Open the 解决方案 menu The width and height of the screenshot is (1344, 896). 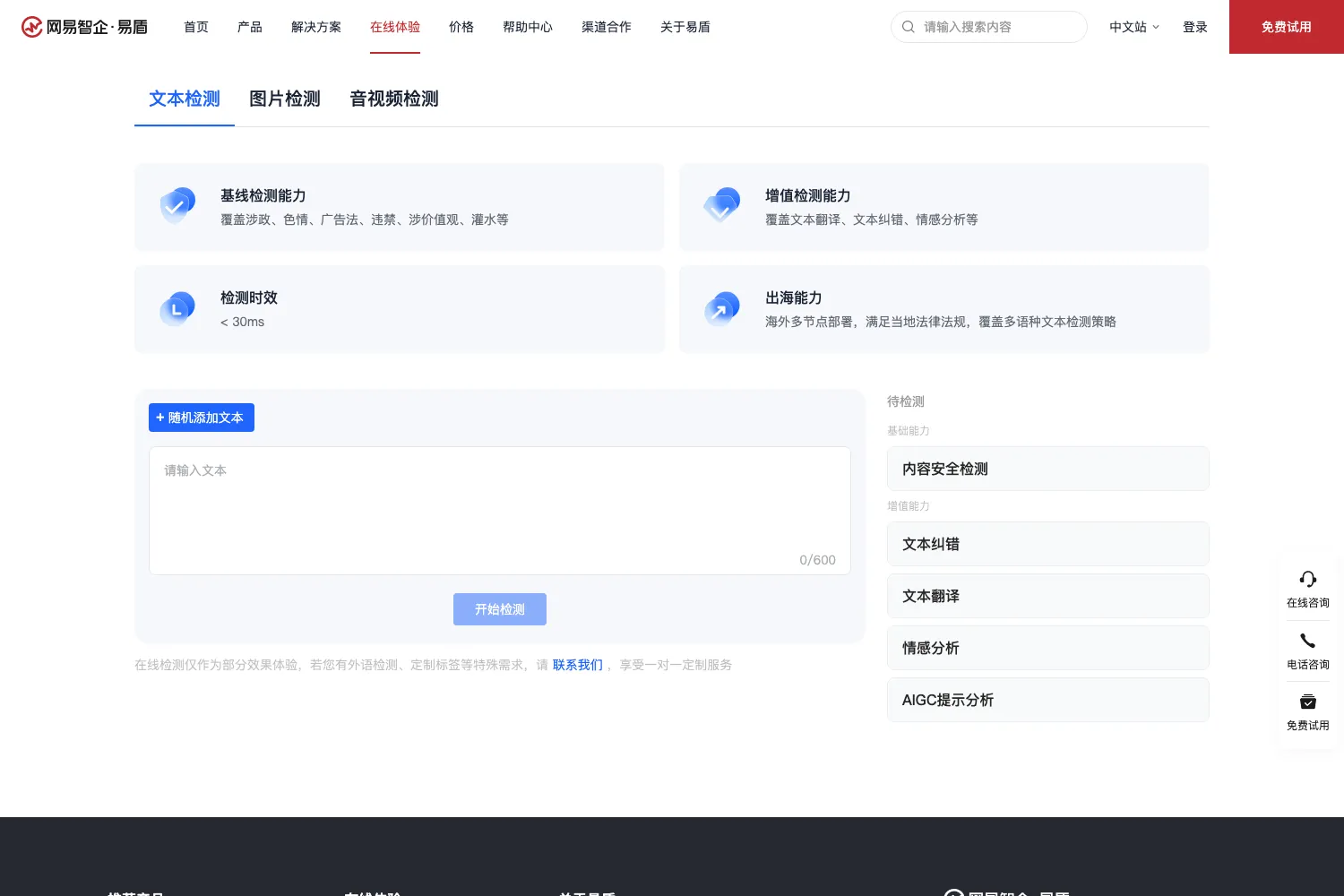pyautogui.click(x=316, y=27)
